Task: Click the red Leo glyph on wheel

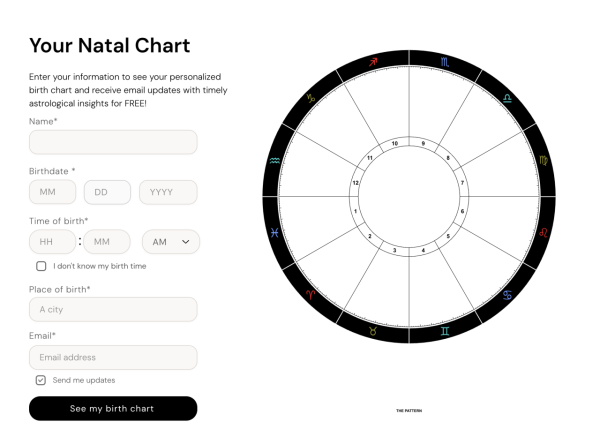Action: 543,232
